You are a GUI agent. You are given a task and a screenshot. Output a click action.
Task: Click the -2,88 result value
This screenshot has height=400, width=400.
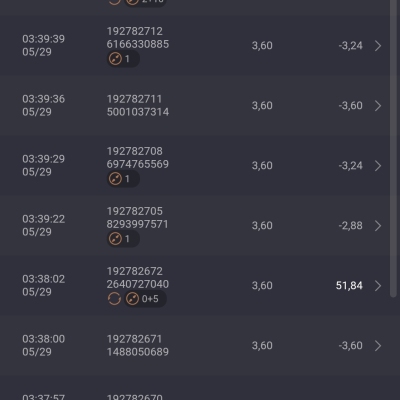(x=351, y=226)
